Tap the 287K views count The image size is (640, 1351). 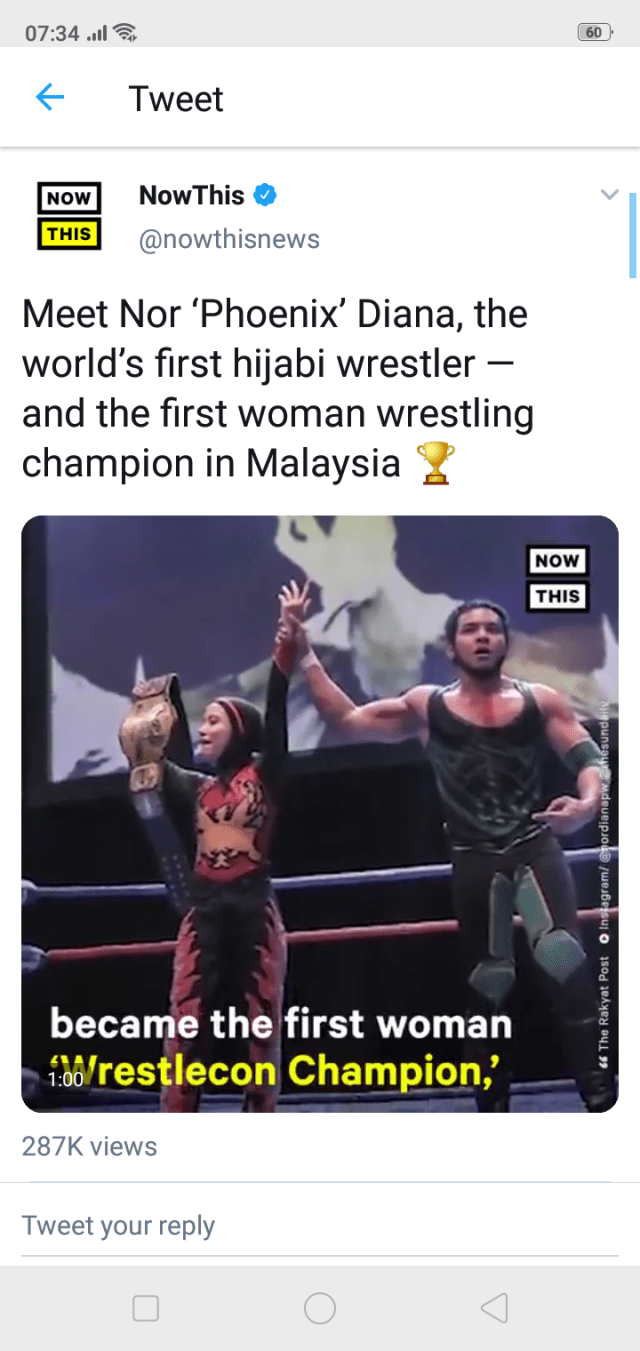(x=90, y=1146)
